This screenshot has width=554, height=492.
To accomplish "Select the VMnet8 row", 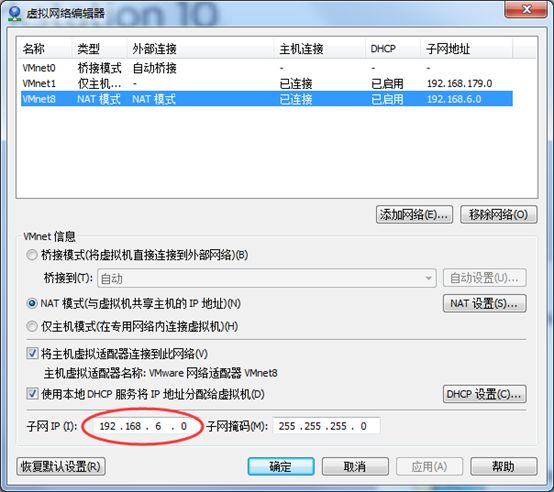I will tap(267, 99).
